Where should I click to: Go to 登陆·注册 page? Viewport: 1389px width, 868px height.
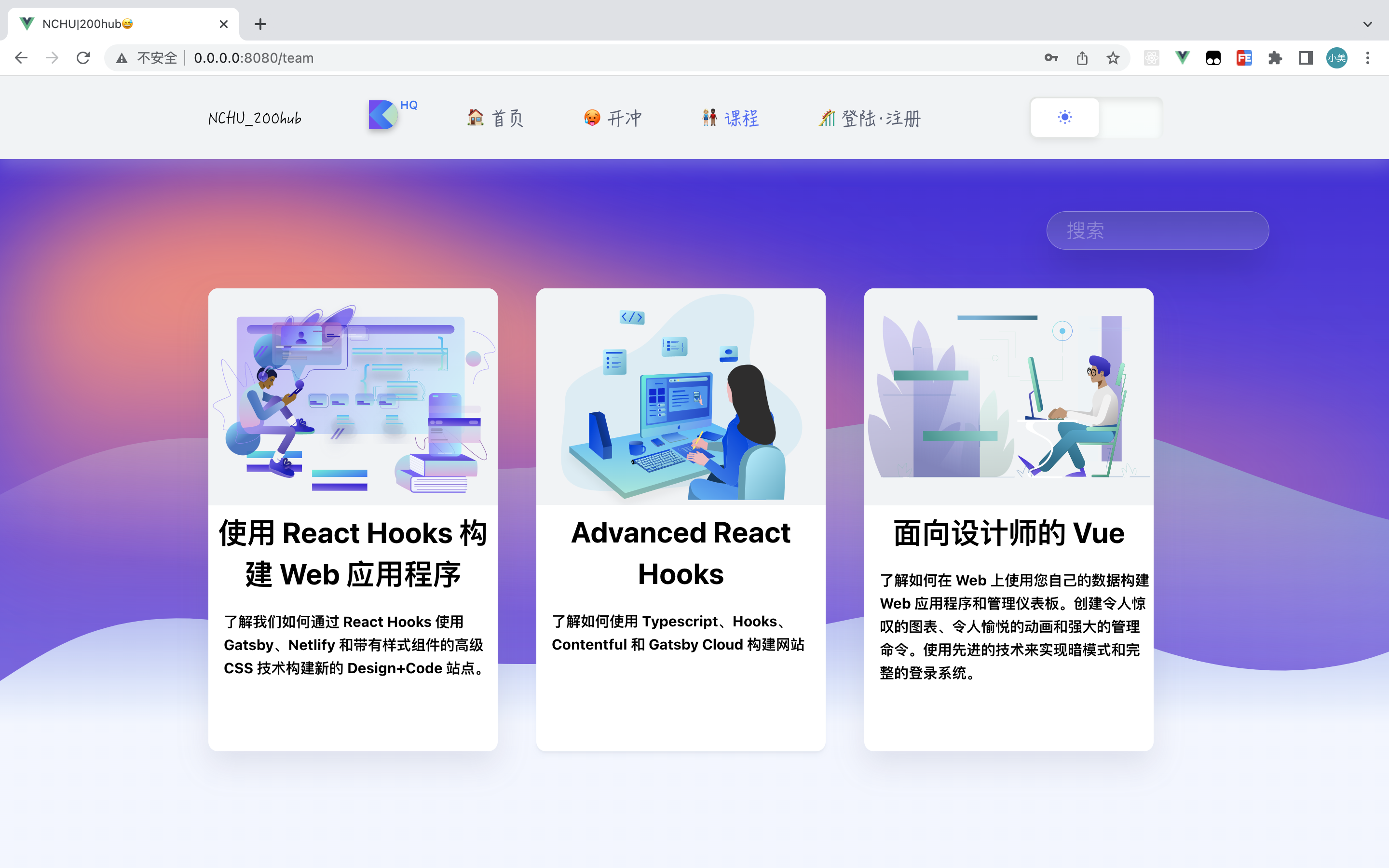pyautogui.click(x=870, y=118)
